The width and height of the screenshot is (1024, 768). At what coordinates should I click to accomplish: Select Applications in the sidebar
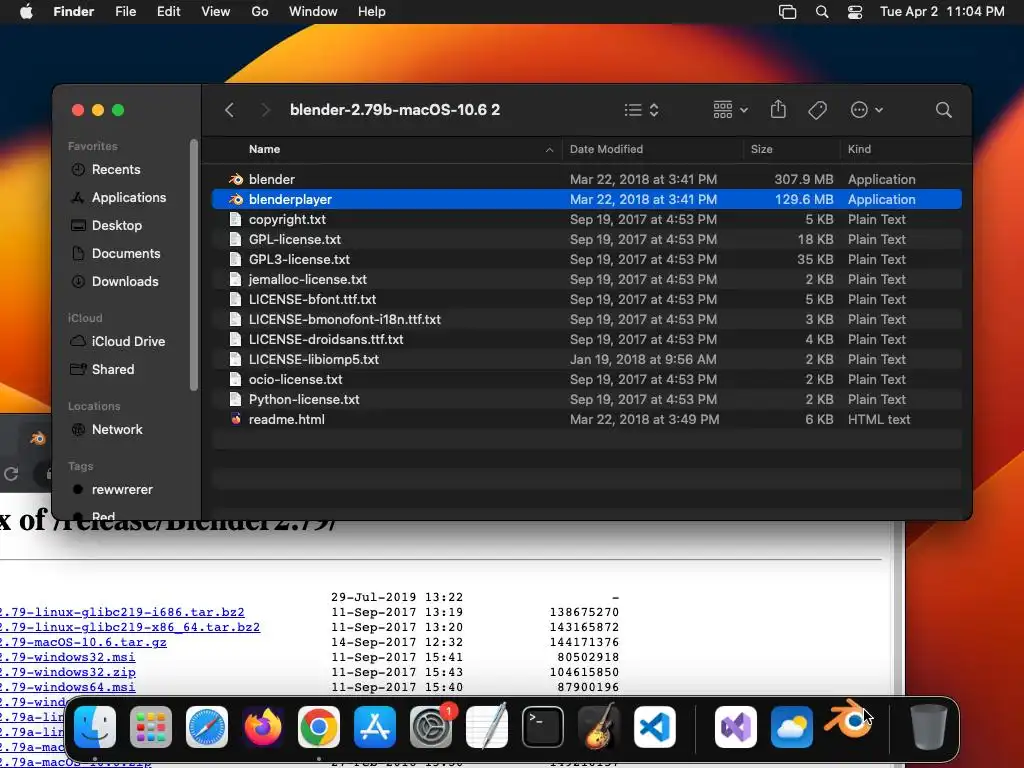point(129,197)
